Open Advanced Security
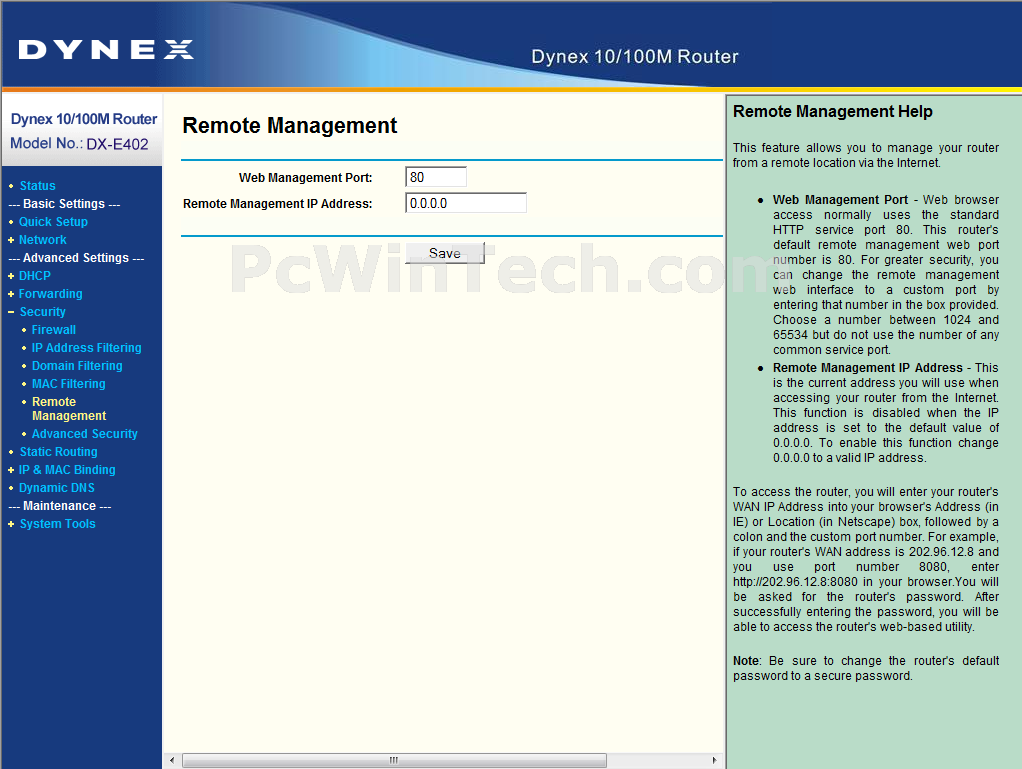Viewport: 1022px width, 769px height. pyautogui.click(x=85, y=433)
